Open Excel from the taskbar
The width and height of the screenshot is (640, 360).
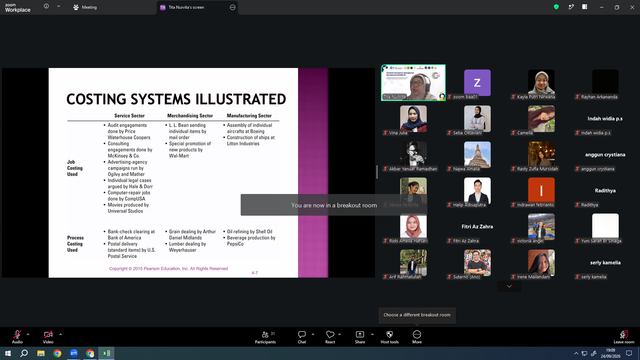tap(106, 353)
